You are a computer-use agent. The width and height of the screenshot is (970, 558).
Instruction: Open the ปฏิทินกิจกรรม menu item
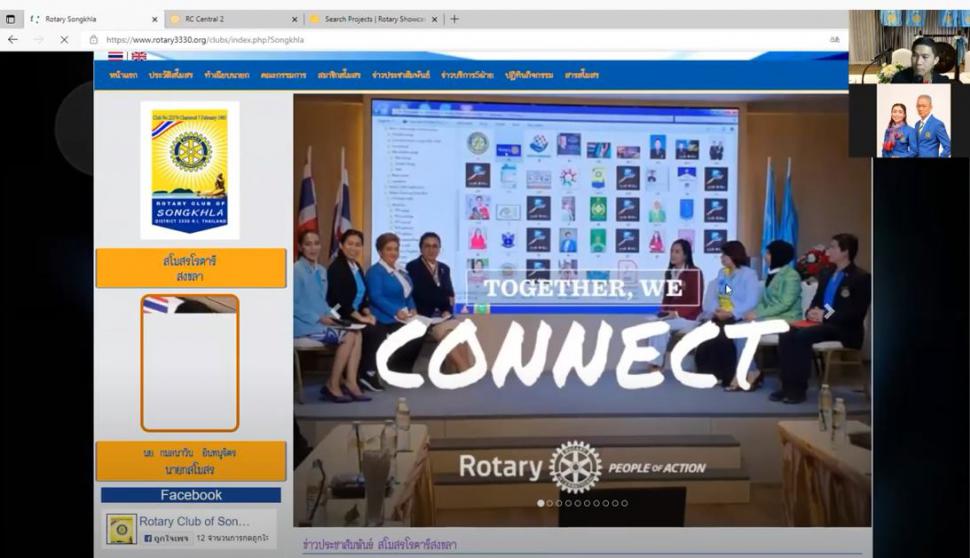point(529,75)
